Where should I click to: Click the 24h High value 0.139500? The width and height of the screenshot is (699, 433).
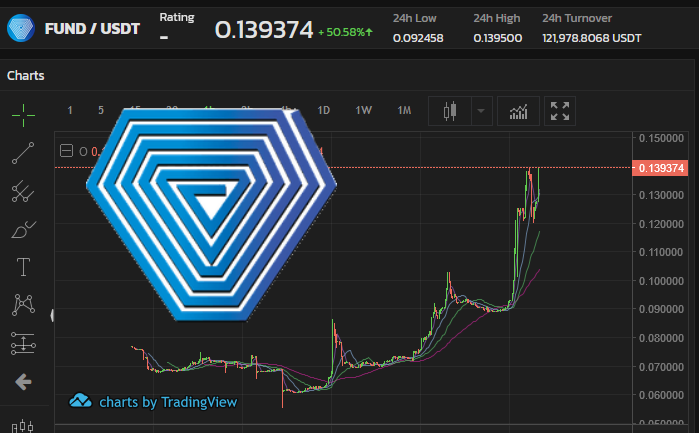point(498,38)
